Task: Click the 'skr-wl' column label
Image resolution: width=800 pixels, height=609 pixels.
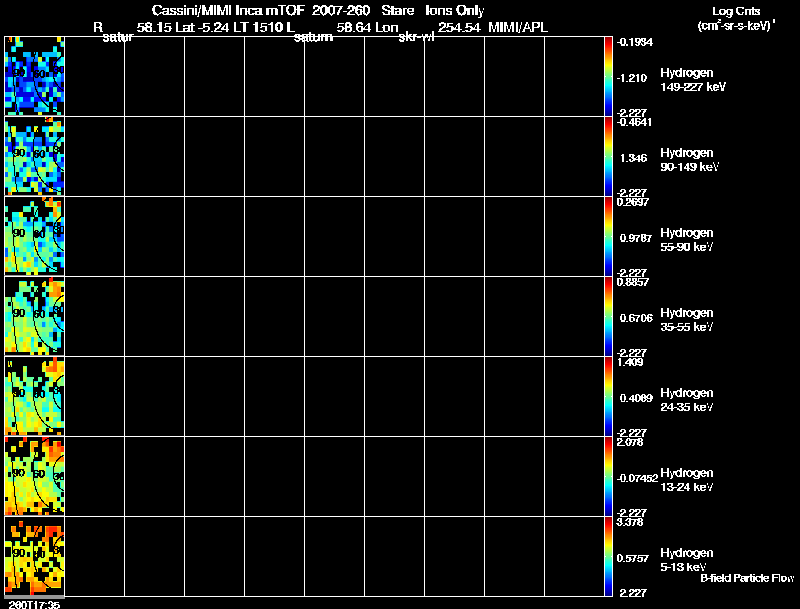Action: tap(416, 37)
